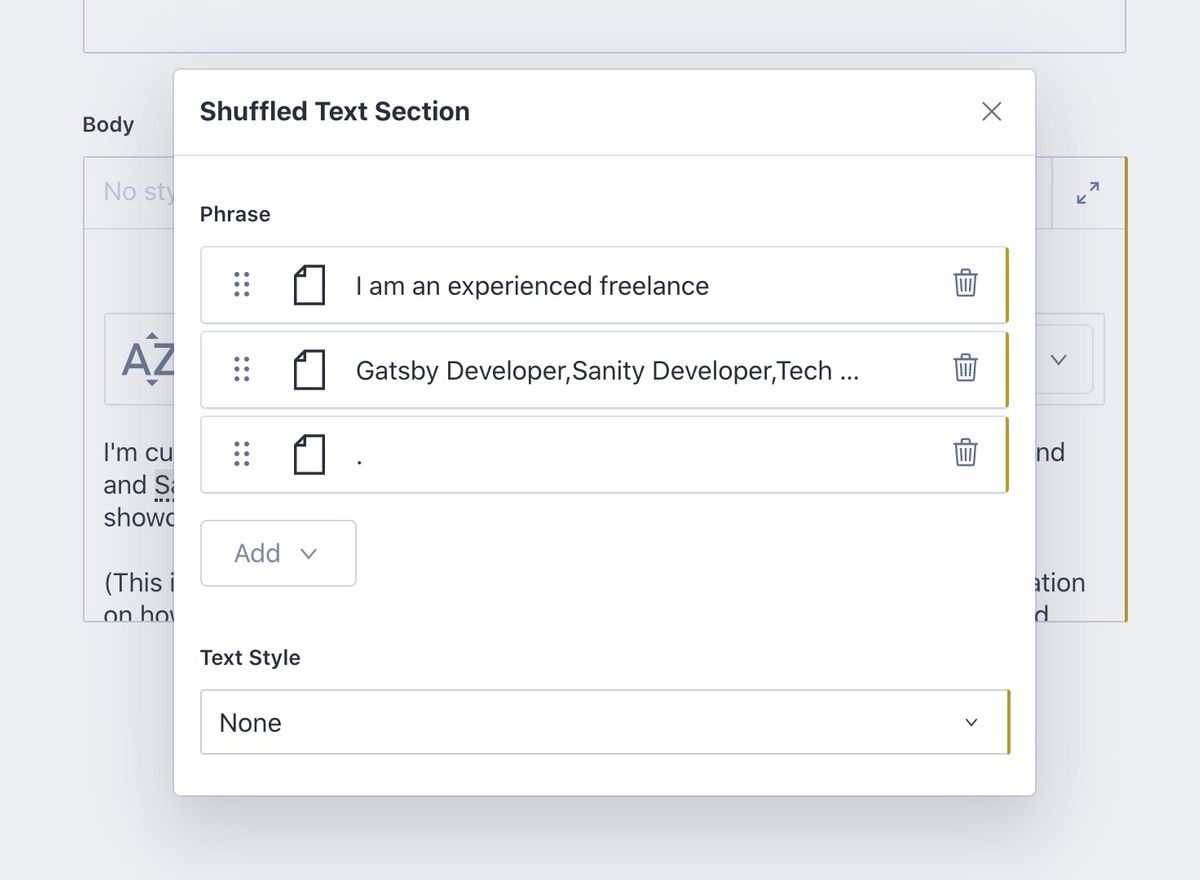Open 'Gatsby Developer,Sanity Developer,Tech' phrase
Viewport: 1200px width, 880px height.
[x=607, y=371]
